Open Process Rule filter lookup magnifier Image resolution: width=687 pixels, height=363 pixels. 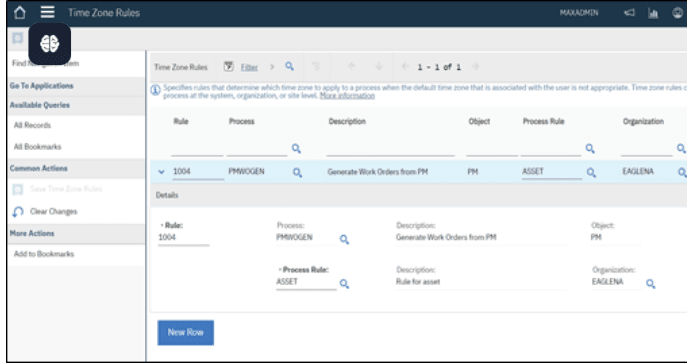coord(590,149)
